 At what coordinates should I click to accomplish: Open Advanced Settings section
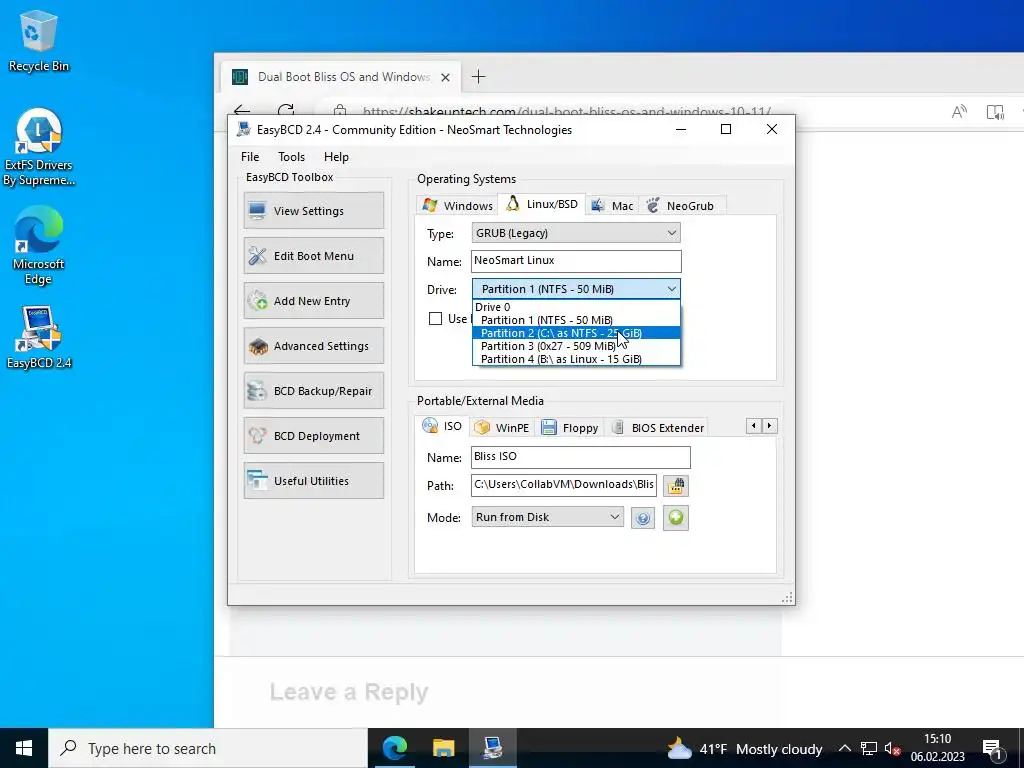pos(313,345)
